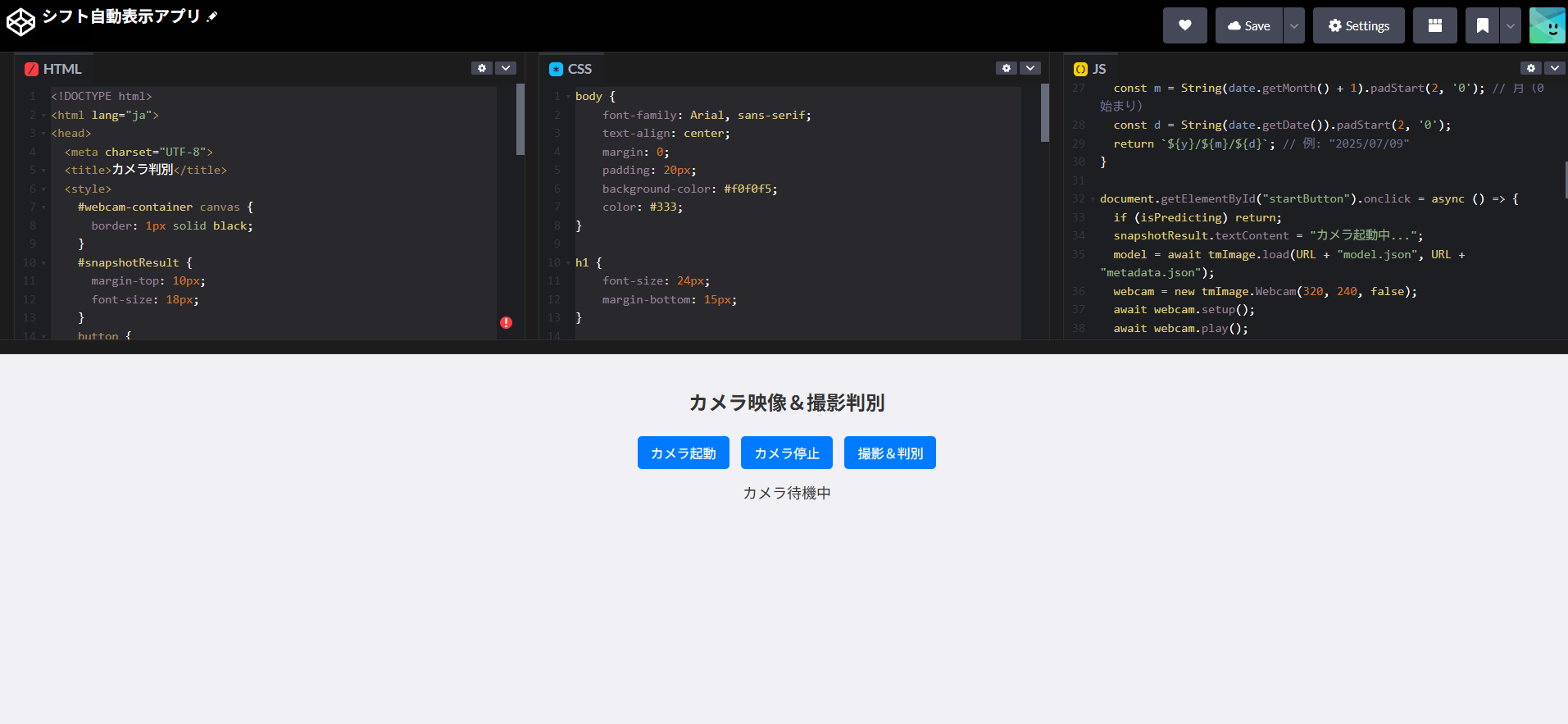The width and height of the screenshot is (1568, 724).
Task: Fold the CSS h1 rule at line 10
Action: (x=568, y=263)
